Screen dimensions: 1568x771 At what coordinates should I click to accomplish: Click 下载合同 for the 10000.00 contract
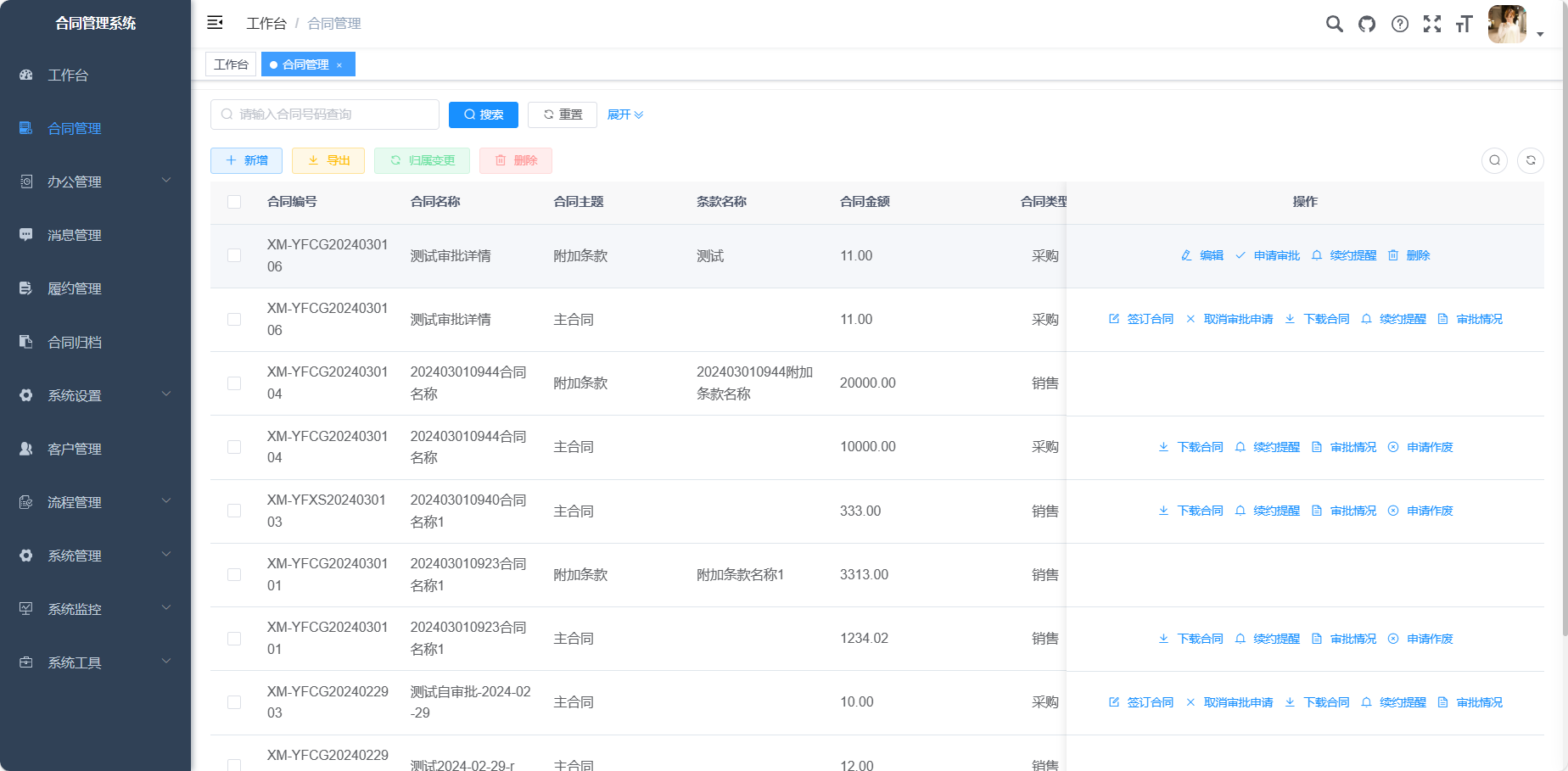click(1191, 447)
